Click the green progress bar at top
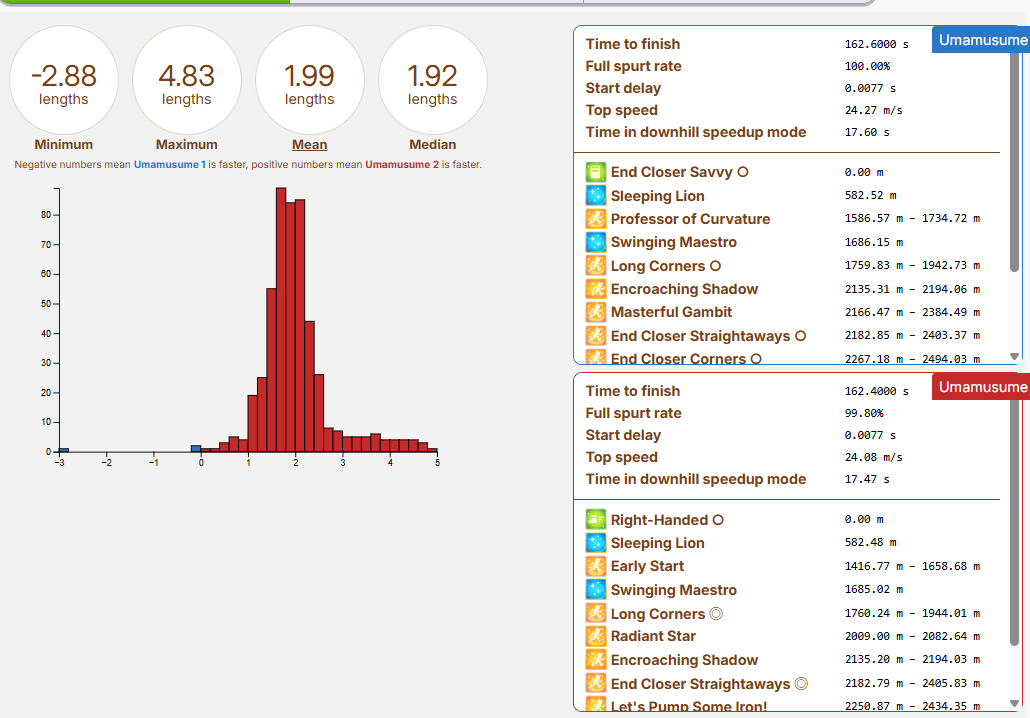The image size is (1030, 718). [x=145, y=2]
